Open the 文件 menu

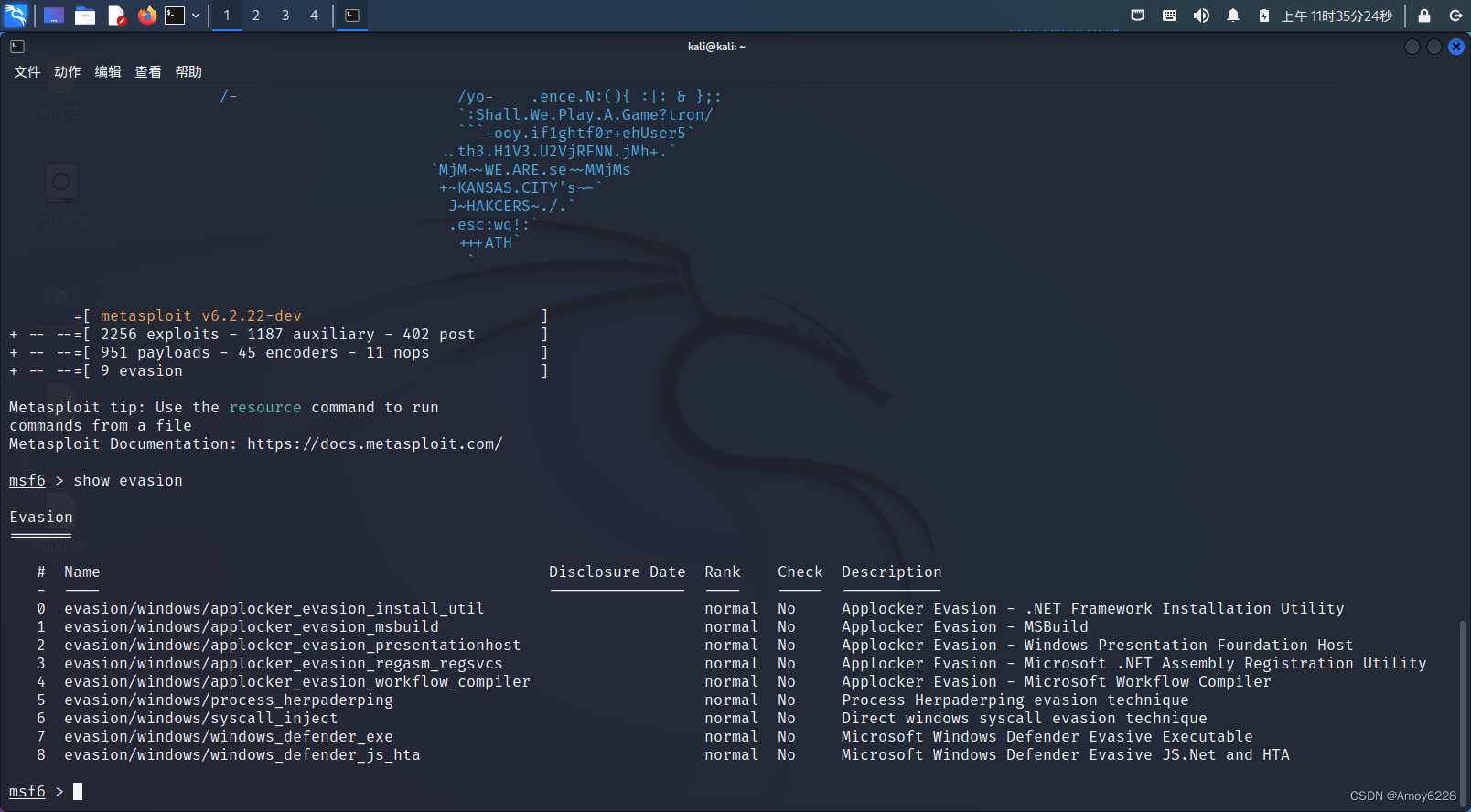click(x=27, y=72)
